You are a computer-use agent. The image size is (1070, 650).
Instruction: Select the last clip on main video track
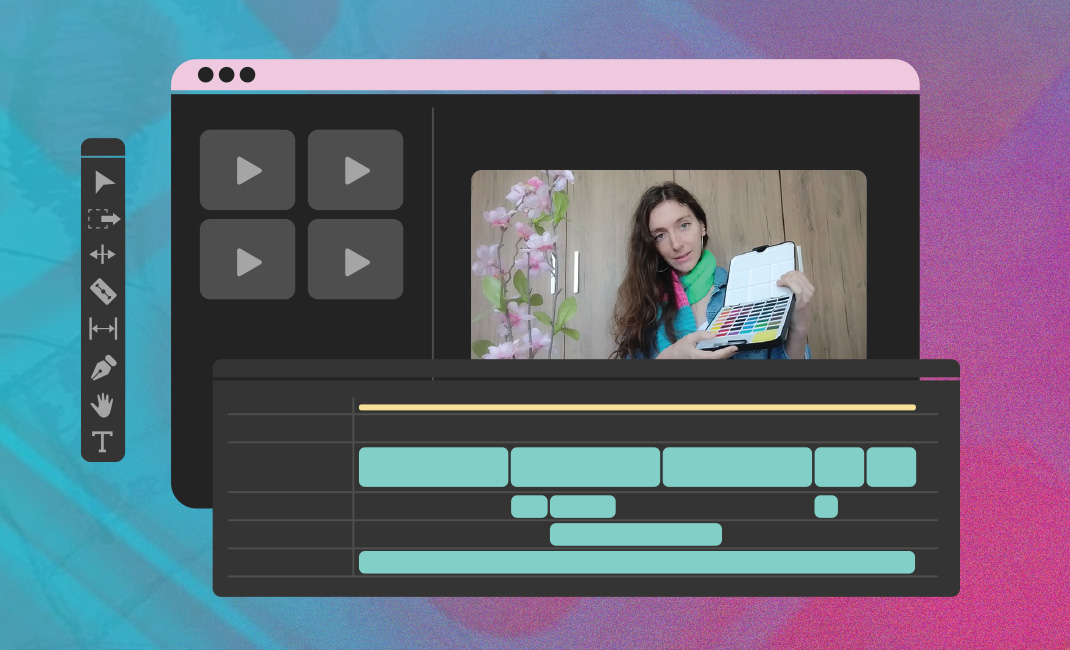(x=891, y=467)
